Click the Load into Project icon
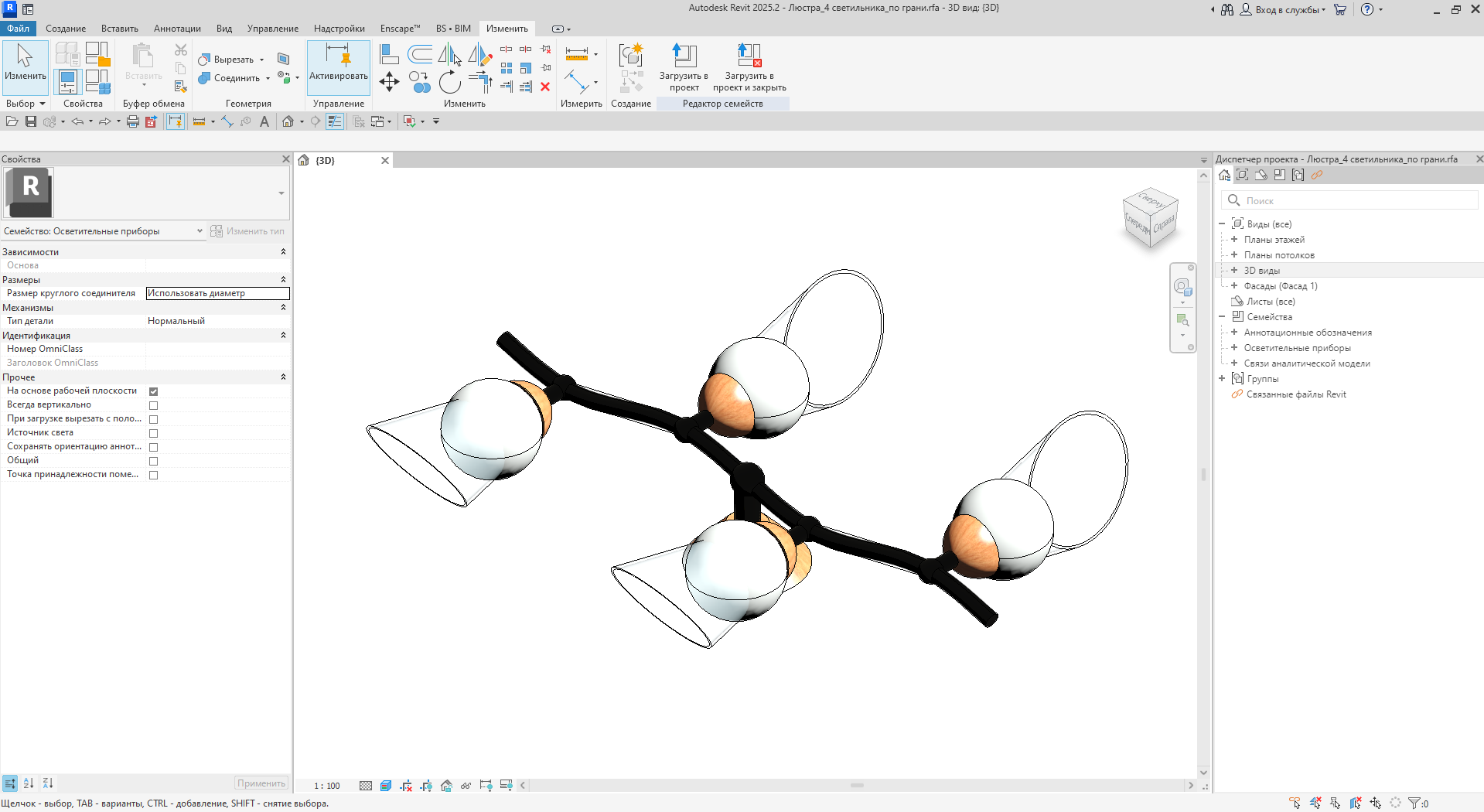Viewport: 1484px width, 812px height. pos(683,56)
